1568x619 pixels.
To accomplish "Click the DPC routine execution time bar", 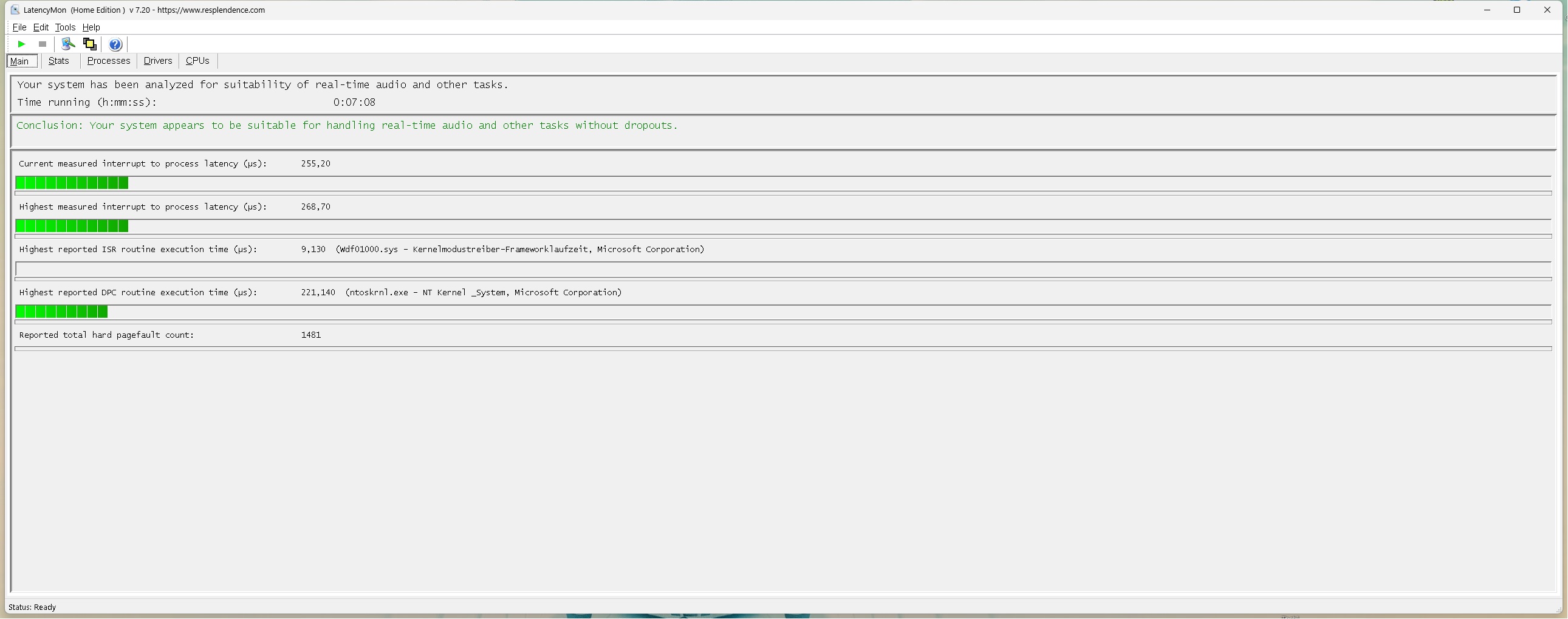I will pyautogui.click(x=61, y=312).
